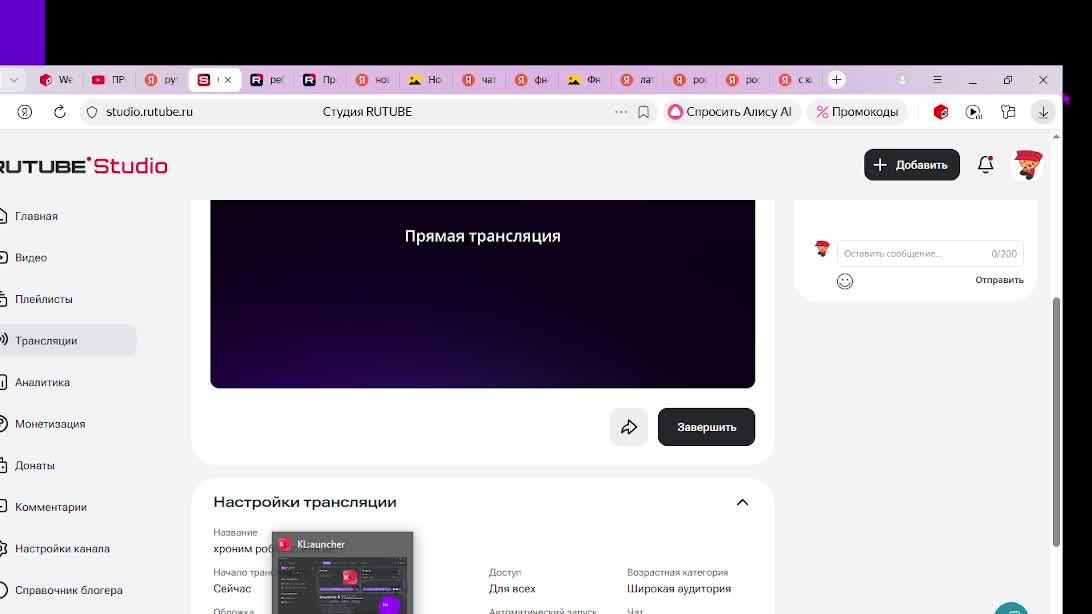Switch to the We tab
Viewport: 1092px width, 614px height.
pos(56,79)
